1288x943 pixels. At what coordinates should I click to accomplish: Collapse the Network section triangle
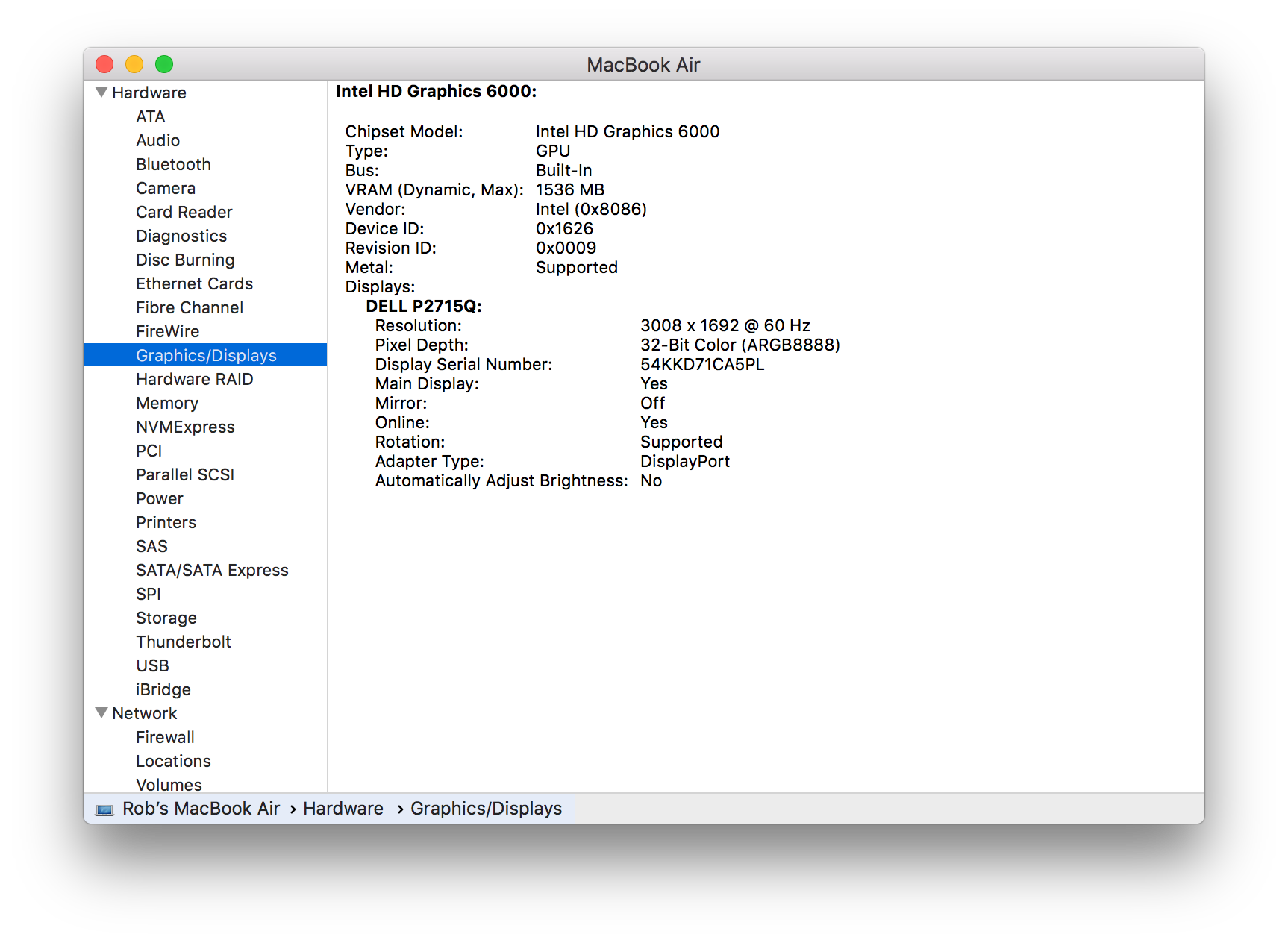pos(101,713)
